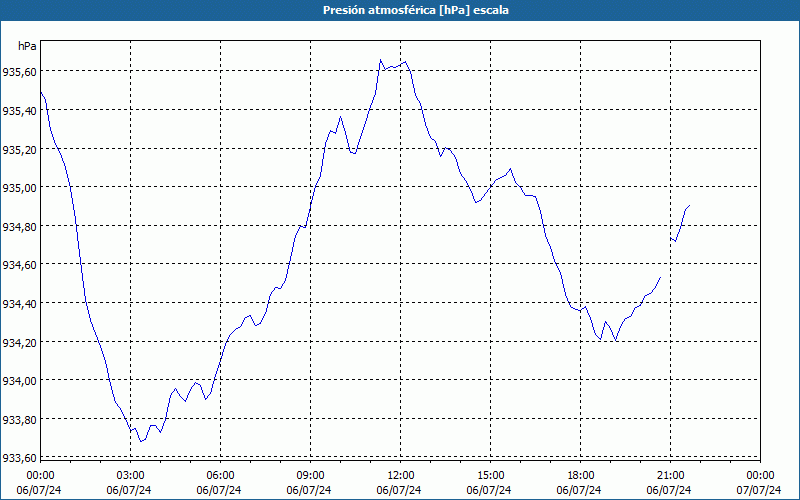Viewport: 800px width, 500px height.
Task: Select the 934,60 axis value
Action: (20, 265)
